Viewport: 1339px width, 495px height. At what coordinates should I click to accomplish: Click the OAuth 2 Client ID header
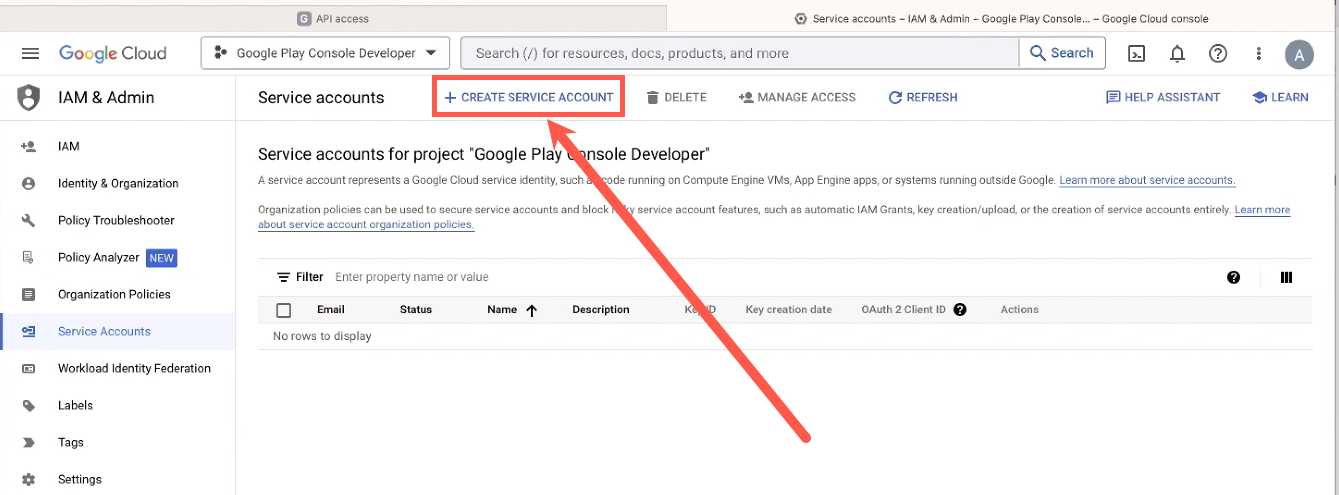pos(904,310)
